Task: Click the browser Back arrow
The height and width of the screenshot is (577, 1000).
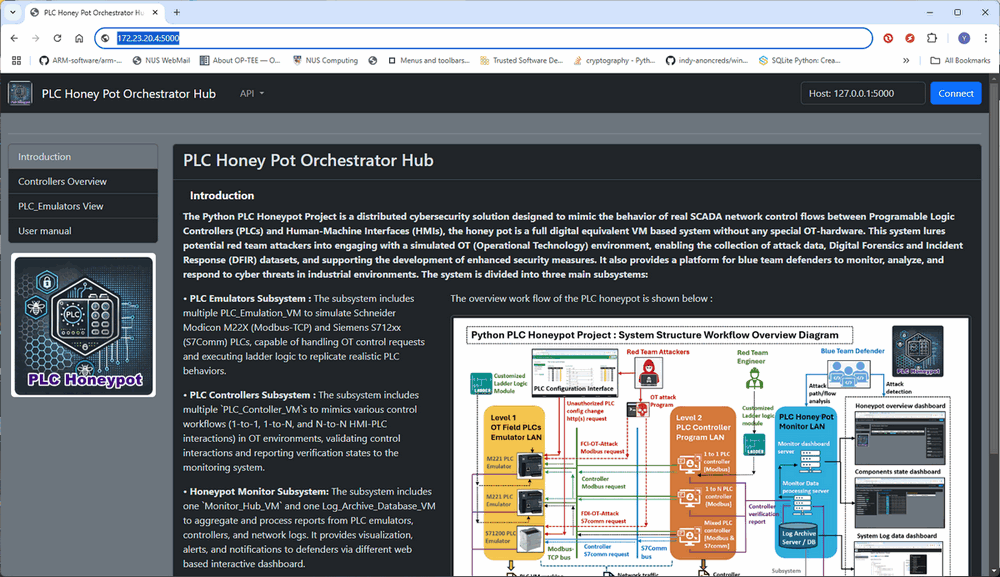Action: [x=14, y=38]
